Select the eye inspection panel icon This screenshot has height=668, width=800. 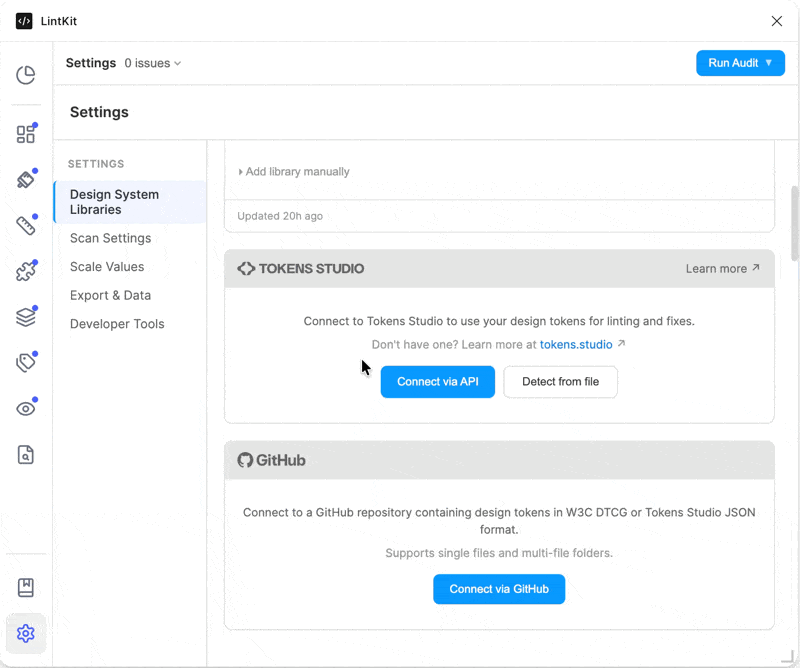pos(26,408)
